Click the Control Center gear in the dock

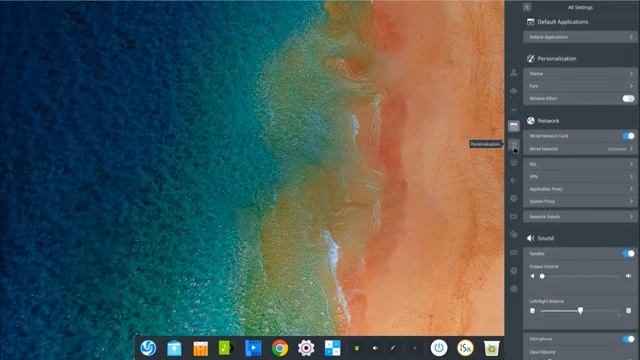[306, 348]
